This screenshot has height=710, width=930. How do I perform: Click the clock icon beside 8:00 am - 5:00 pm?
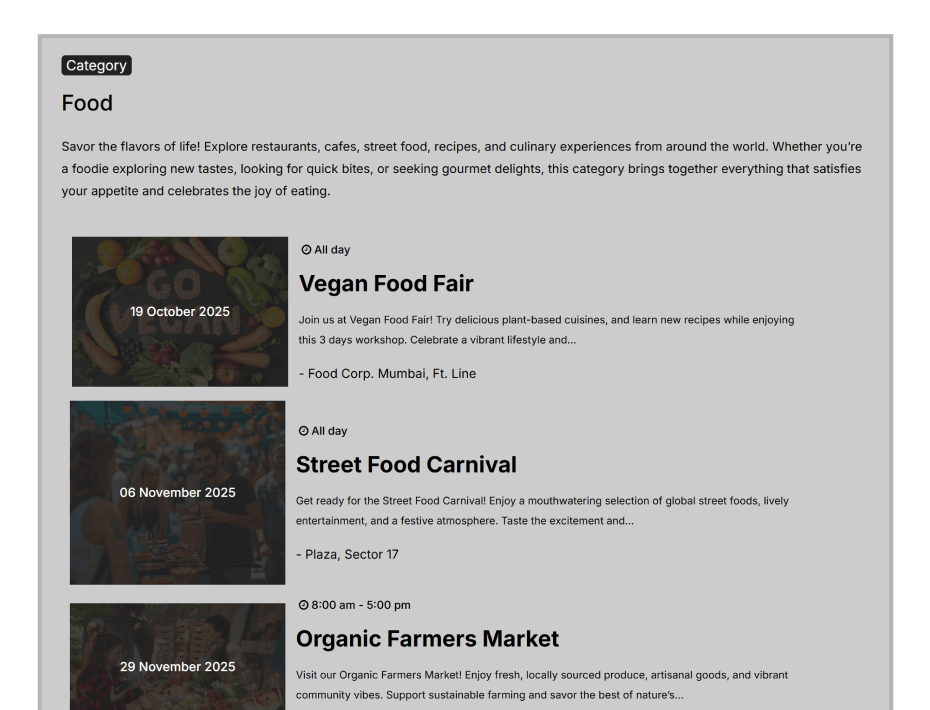(x=303, y=605)
